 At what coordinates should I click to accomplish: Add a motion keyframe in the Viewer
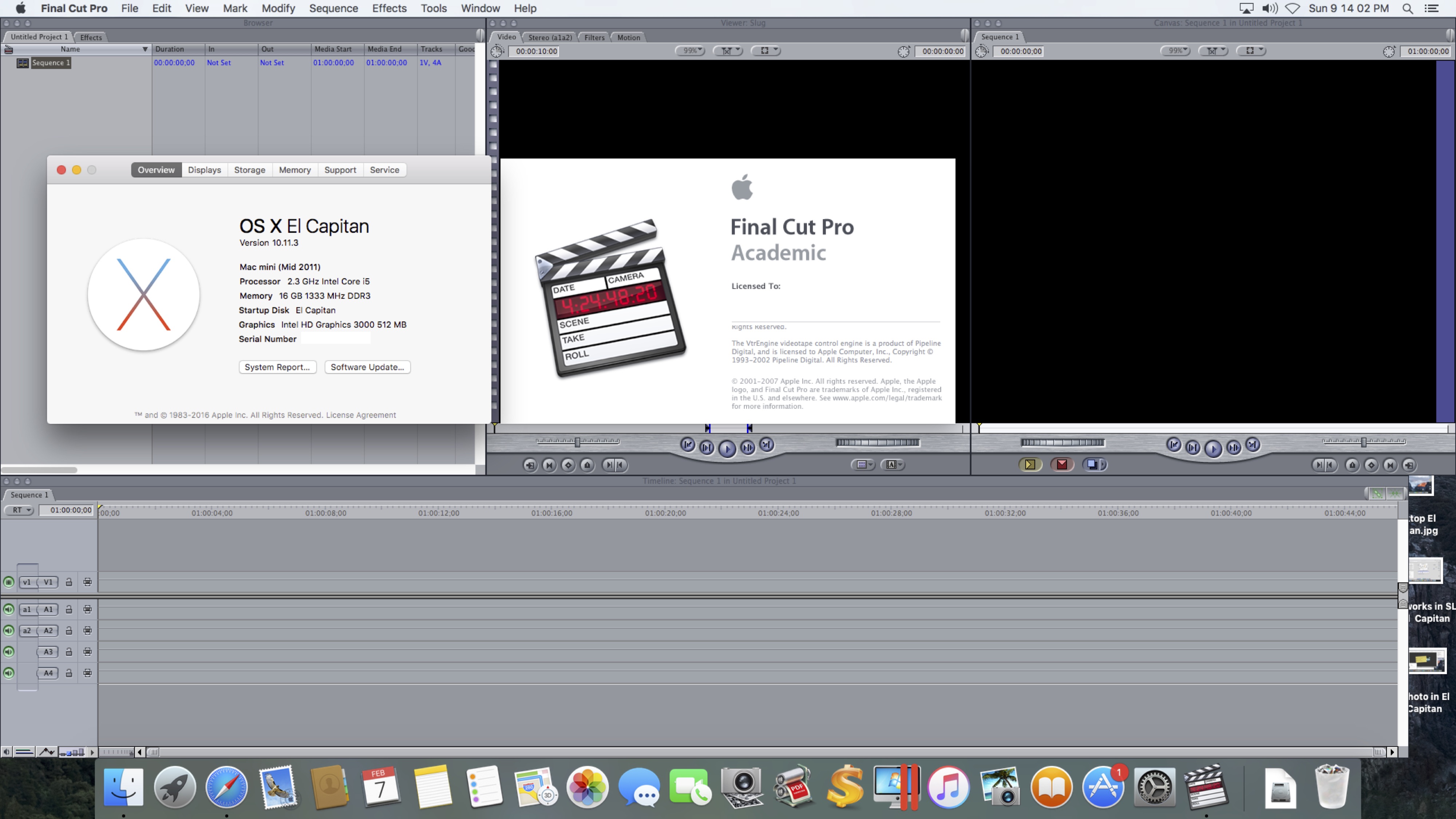point(568,464)
